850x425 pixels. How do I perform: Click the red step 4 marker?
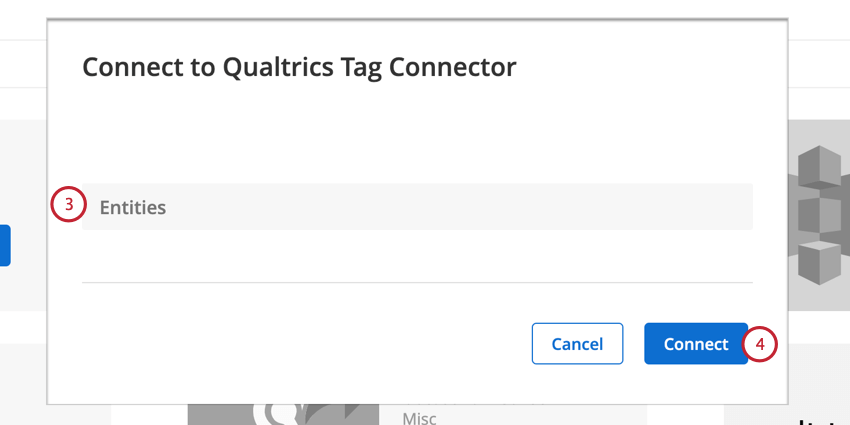759,344
